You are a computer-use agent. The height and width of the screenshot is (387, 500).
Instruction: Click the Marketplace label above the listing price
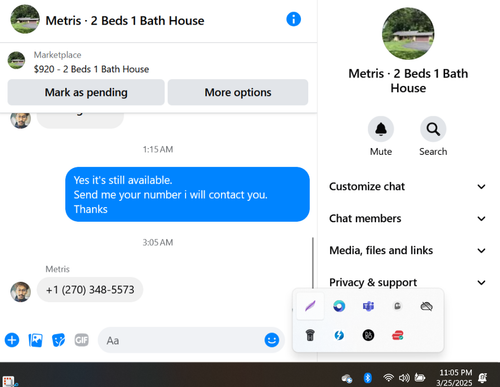57,55
